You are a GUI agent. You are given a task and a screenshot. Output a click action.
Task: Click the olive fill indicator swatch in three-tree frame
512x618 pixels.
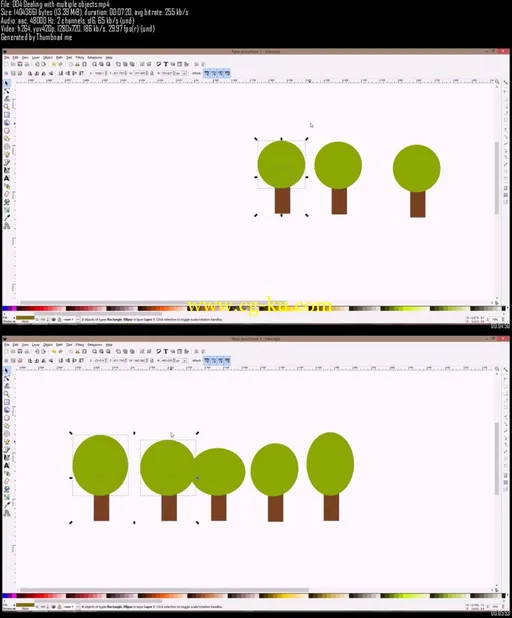[x=25, y=318]
